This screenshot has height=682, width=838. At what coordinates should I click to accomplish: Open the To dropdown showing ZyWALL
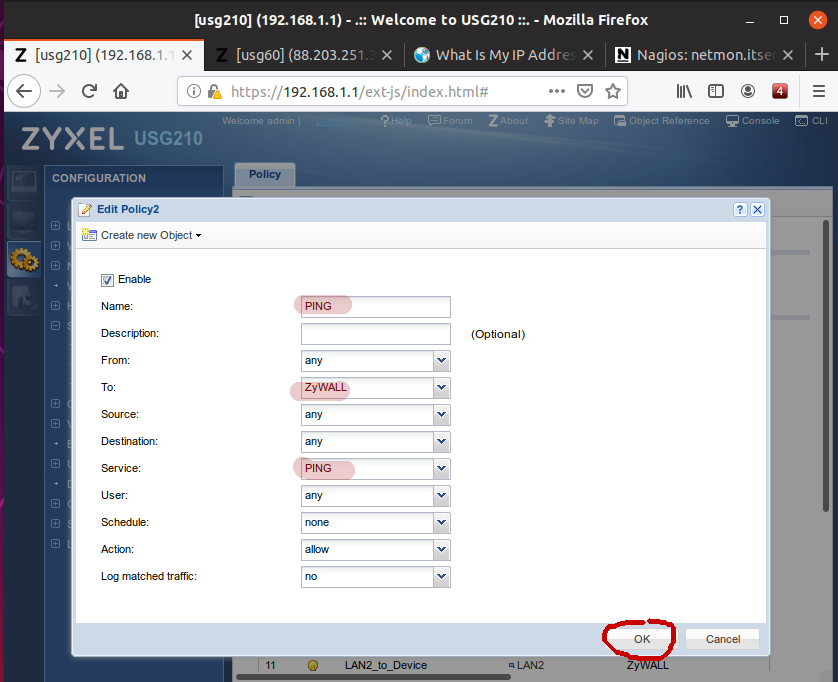click(441, 388)
